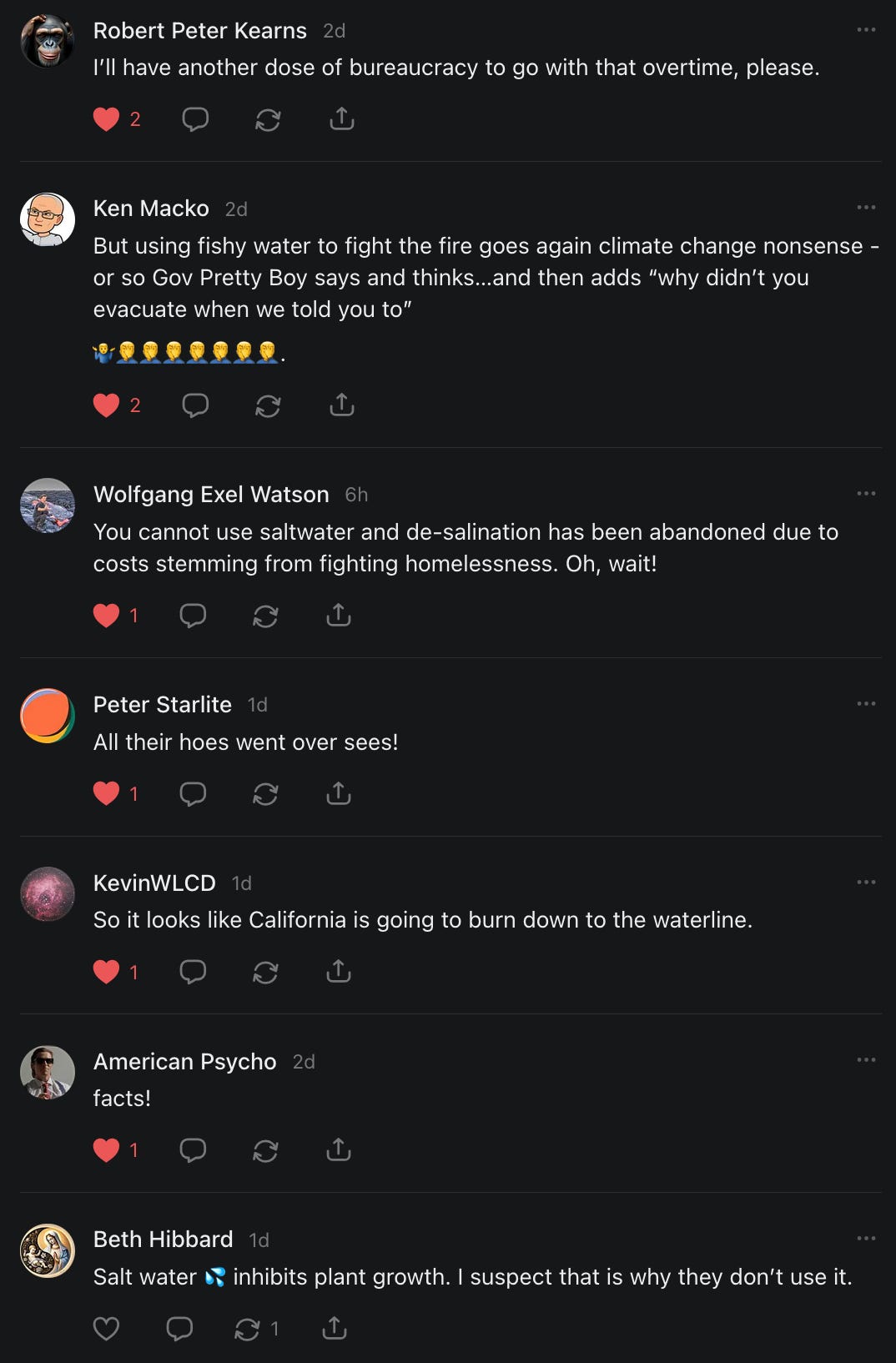
Task: Click Robert Peter Kearns' monkey avatar
Action: point(48,41)
